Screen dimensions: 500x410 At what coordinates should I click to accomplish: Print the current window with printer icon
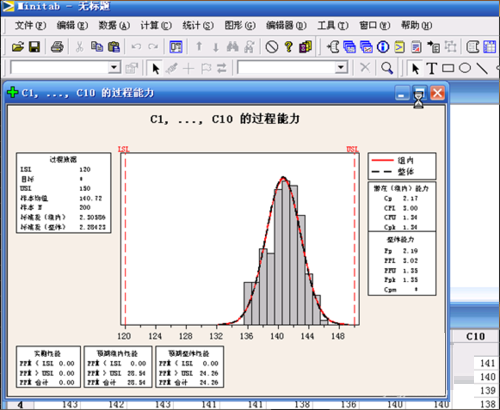tap(57, 47)
